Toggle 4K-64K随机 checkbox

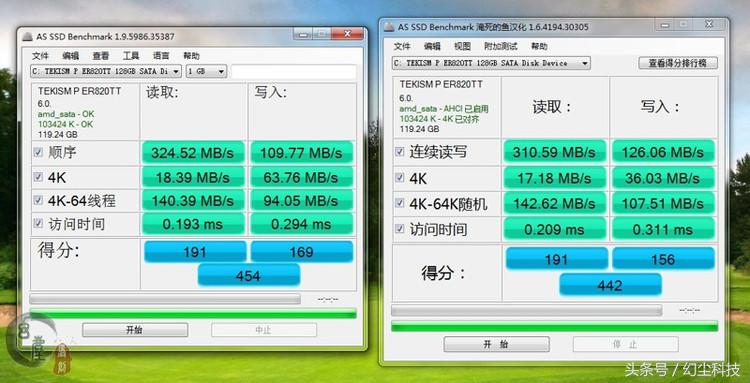pos(400,204)
